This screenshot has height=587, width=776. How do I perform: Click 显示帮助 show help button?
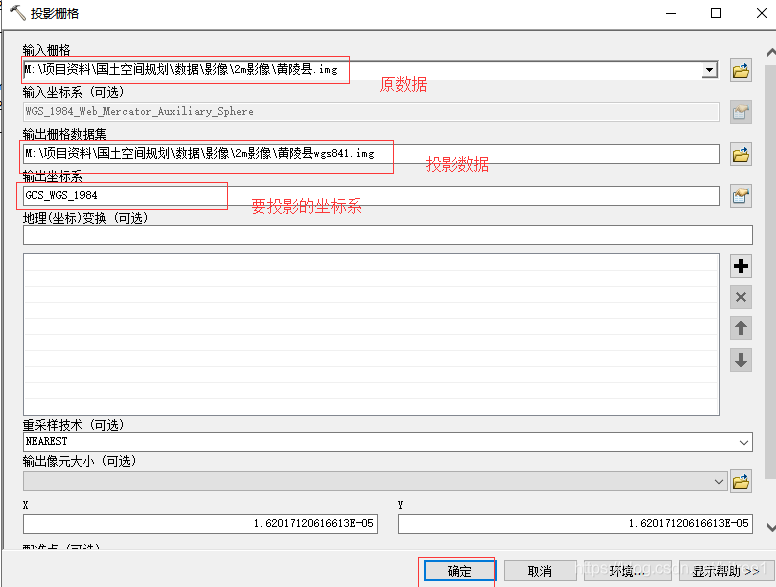(x=726, y=571)
